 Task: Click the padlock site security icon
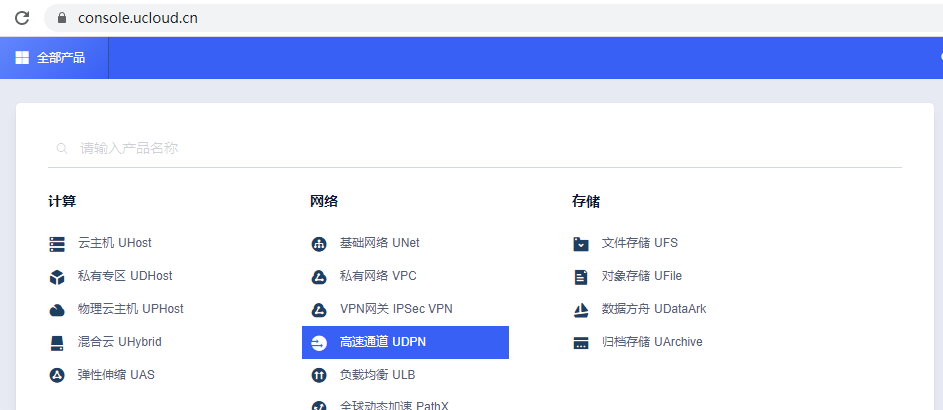pos(61,18)
